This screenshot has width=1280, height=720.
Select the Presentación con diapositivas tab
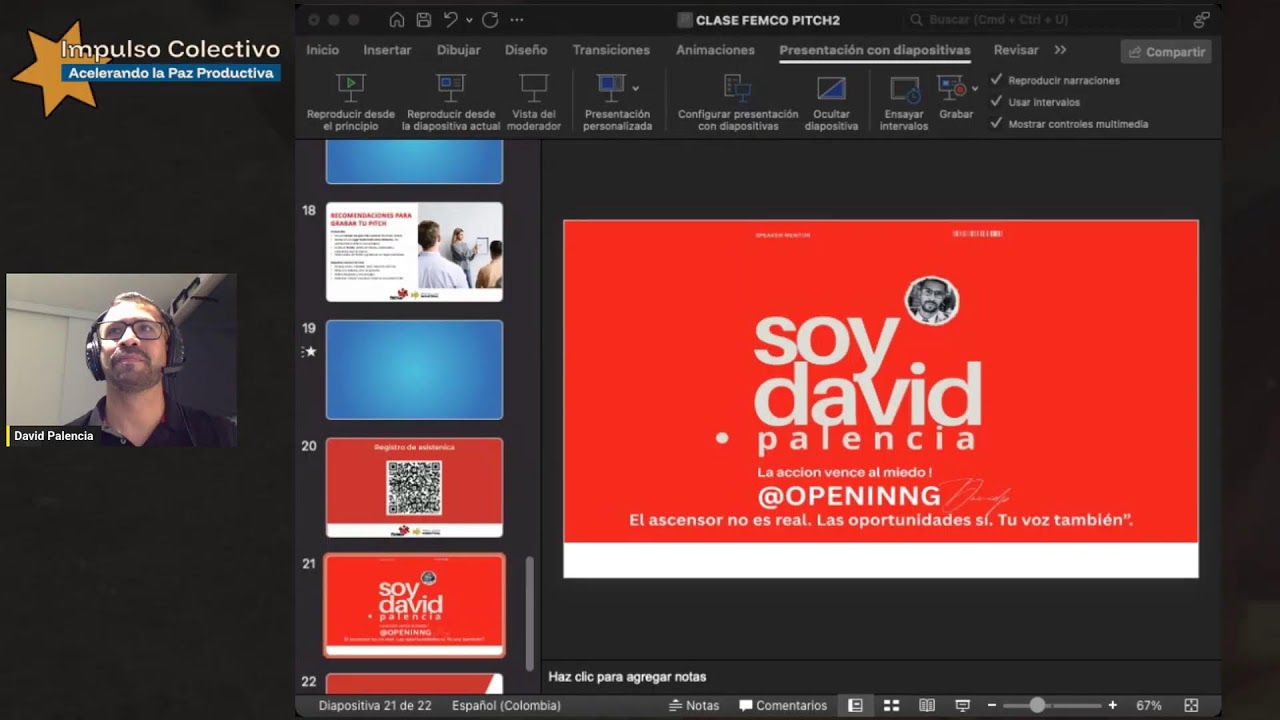pos(875,49)
